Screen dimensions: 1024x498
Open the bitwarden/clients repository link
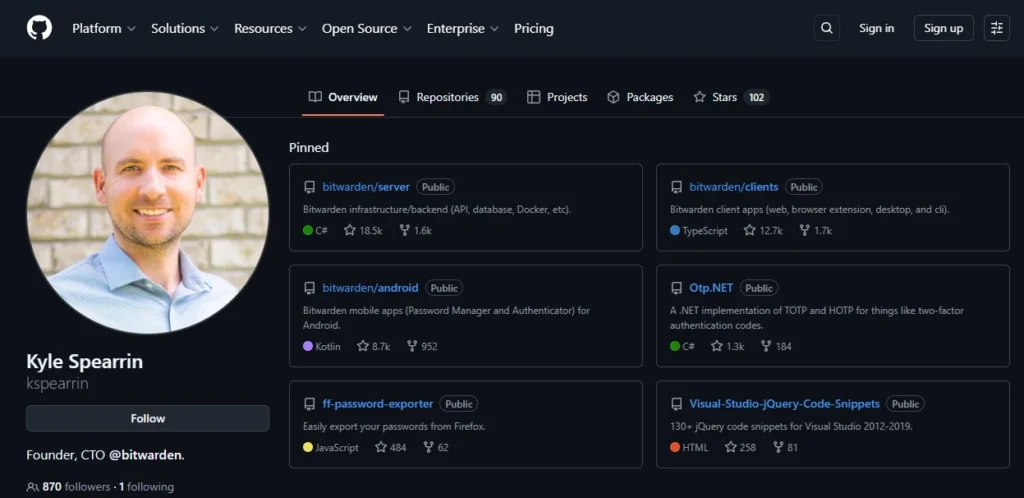(x=734, y=187)
